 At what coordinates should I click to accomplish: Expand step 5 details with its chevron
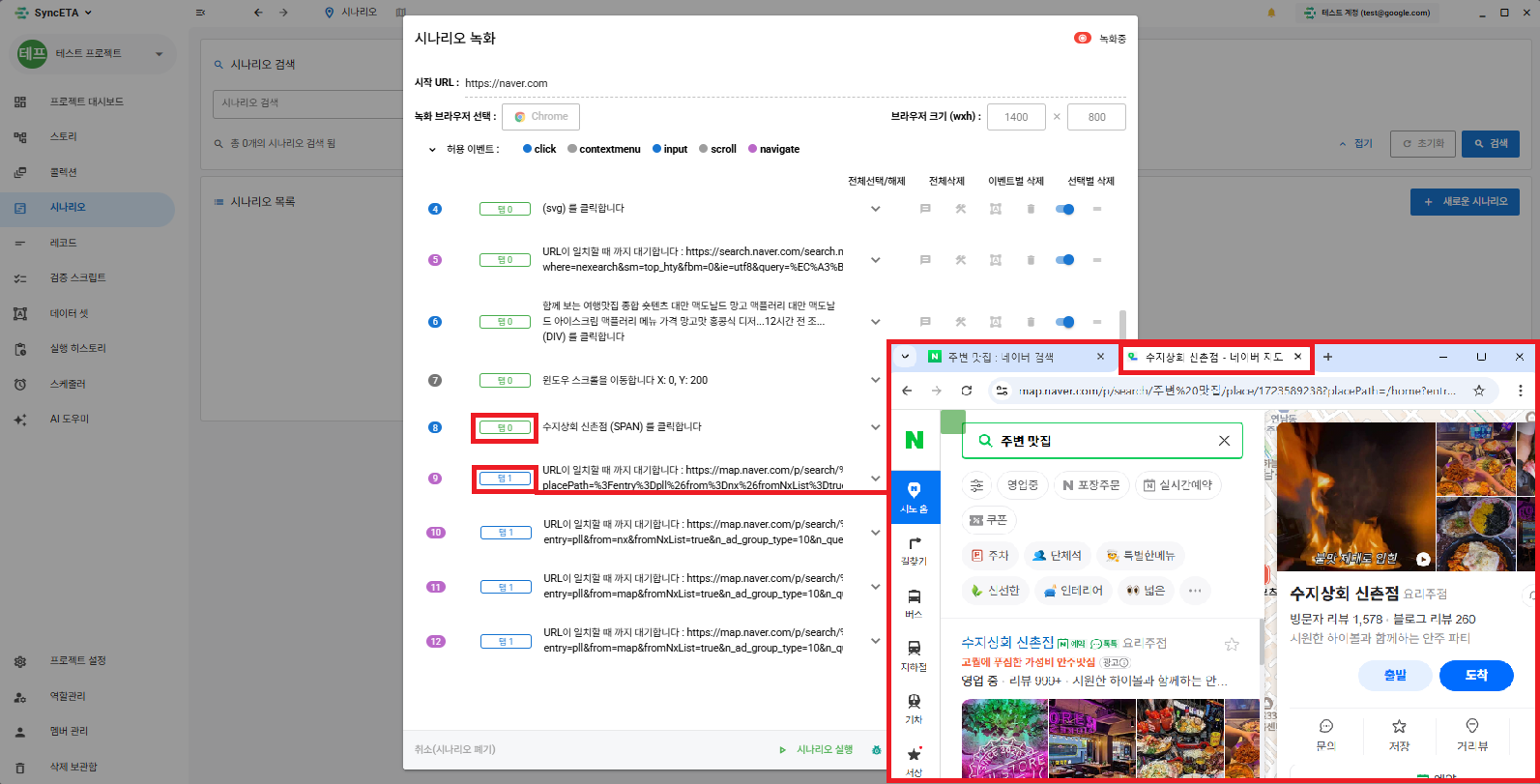point(876,260)
